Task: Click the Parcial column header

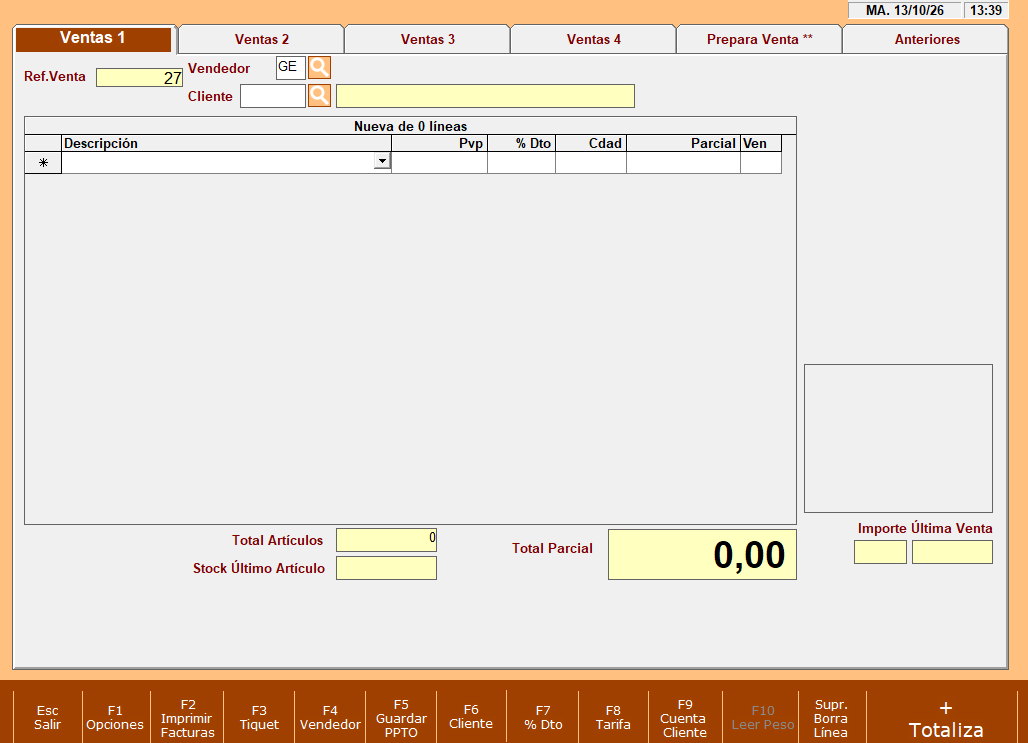Action: click(683, 144)
